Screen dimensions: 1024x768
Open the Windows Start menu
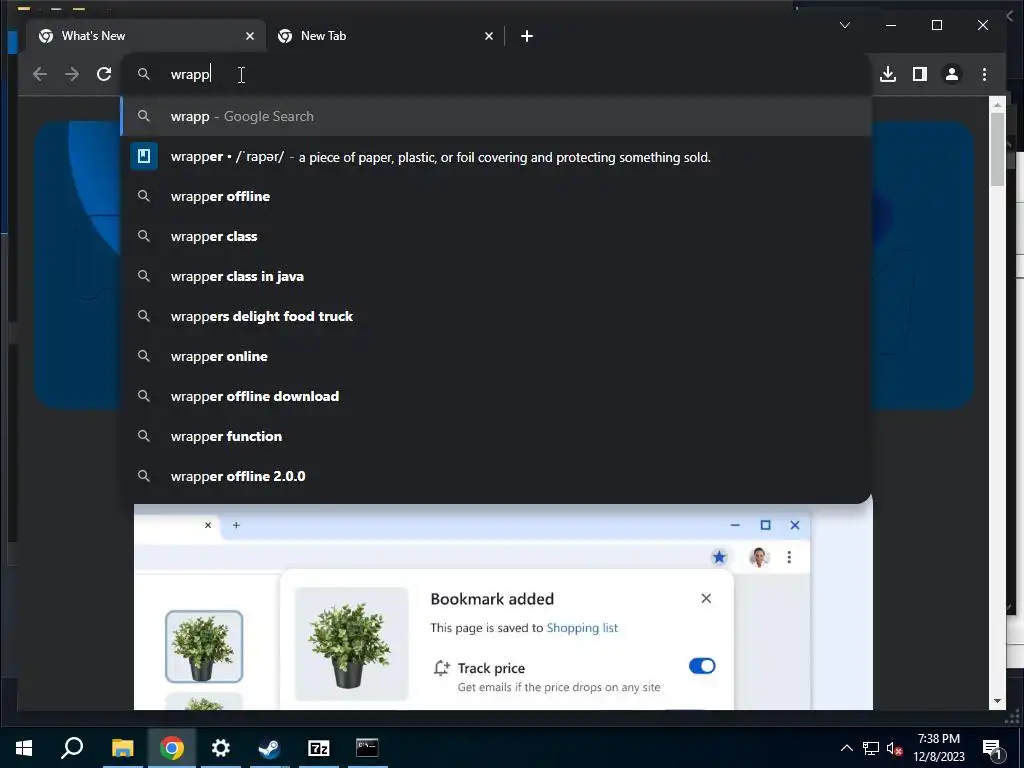point(24,748)
